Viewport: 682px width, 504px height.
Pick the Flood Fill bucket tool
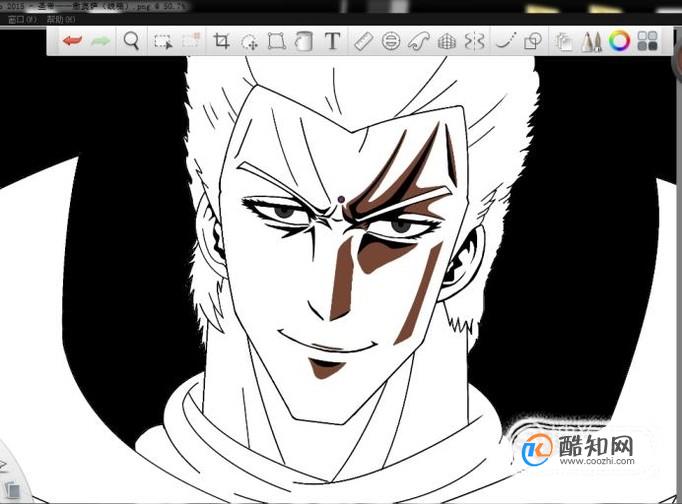click(304, 41)
